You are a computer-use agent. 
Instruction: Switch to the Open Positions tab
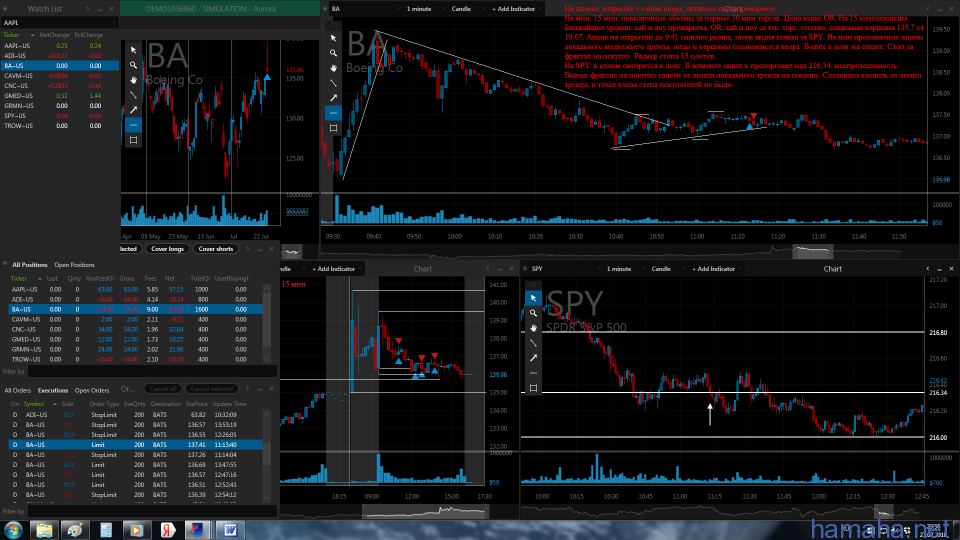(x=74, y=265)
